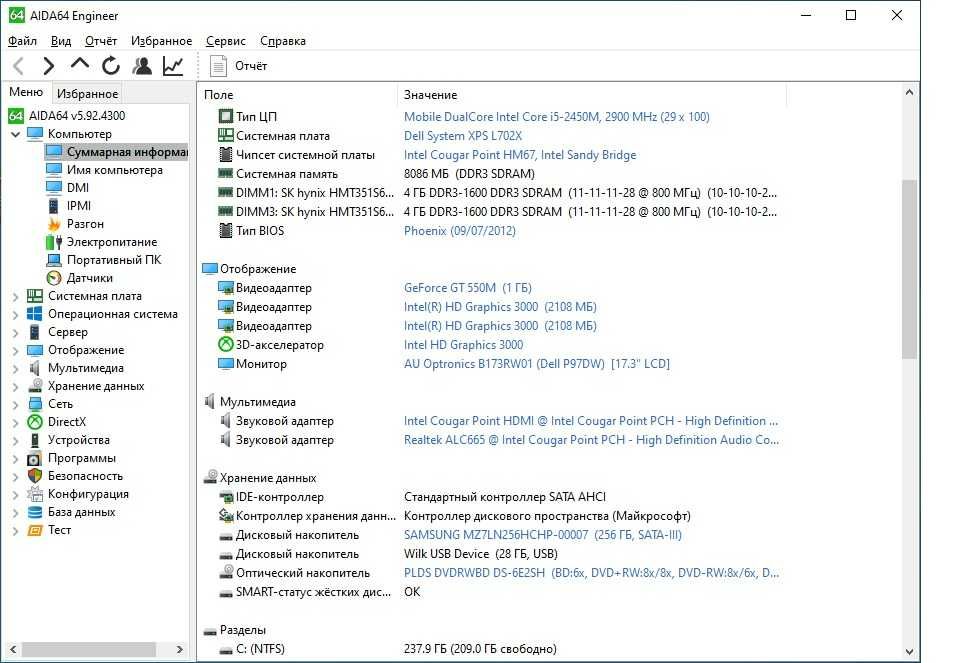This screenshot has height=663, width=960.
Task: Open the Вид menu
Action: click(x=61, y=41)
